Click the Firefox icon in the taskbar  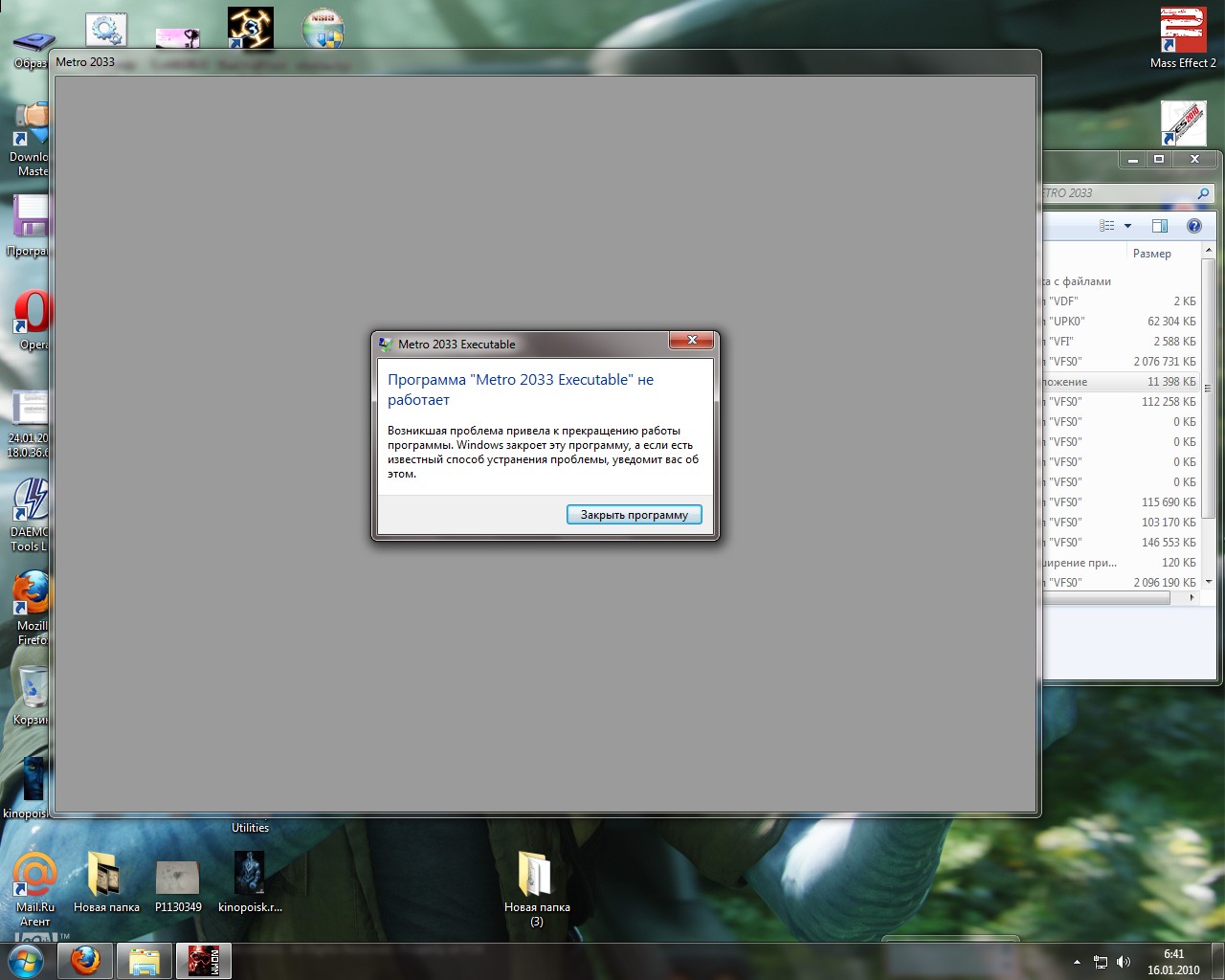(x=85, y=961)
